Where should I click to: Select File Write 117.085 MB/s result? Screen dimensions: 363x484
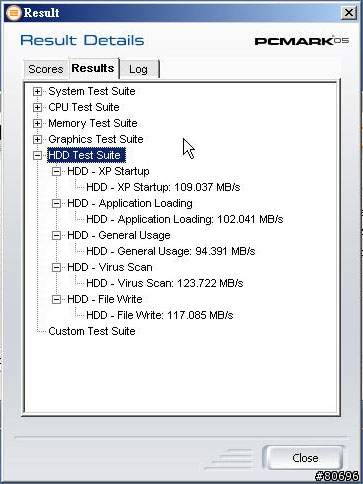point(160,315)
